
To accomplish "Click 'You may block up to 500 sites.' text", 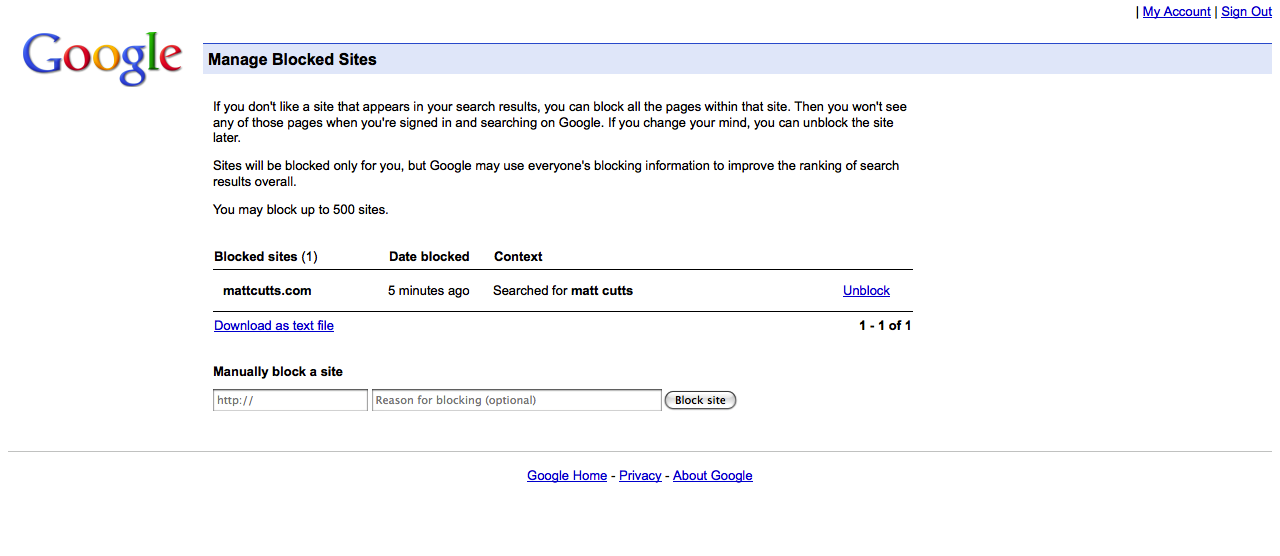I will 301,210.
